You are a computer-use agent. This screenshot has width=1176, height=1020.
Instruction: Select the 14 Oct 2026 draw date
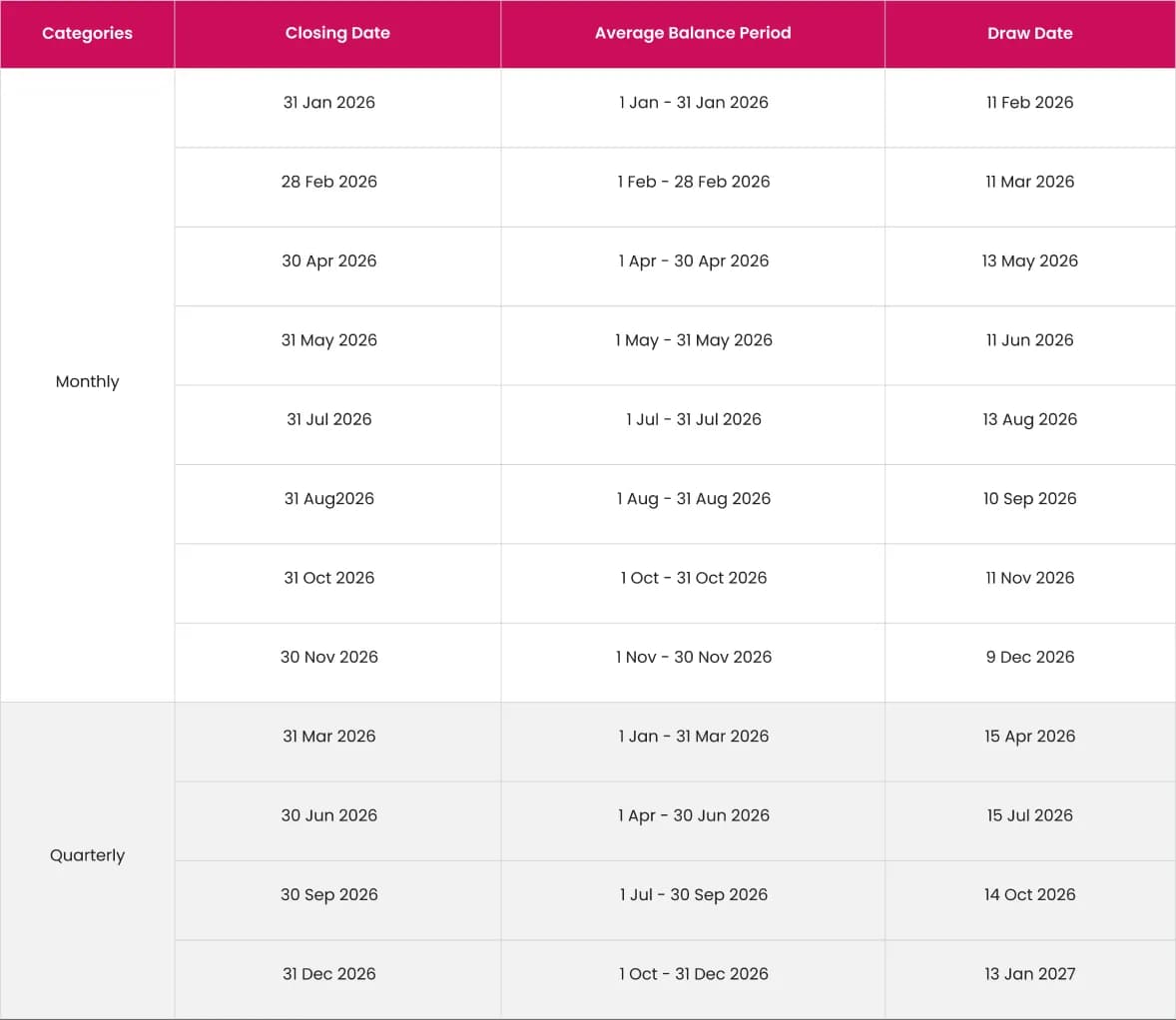tap(1029, 895)
